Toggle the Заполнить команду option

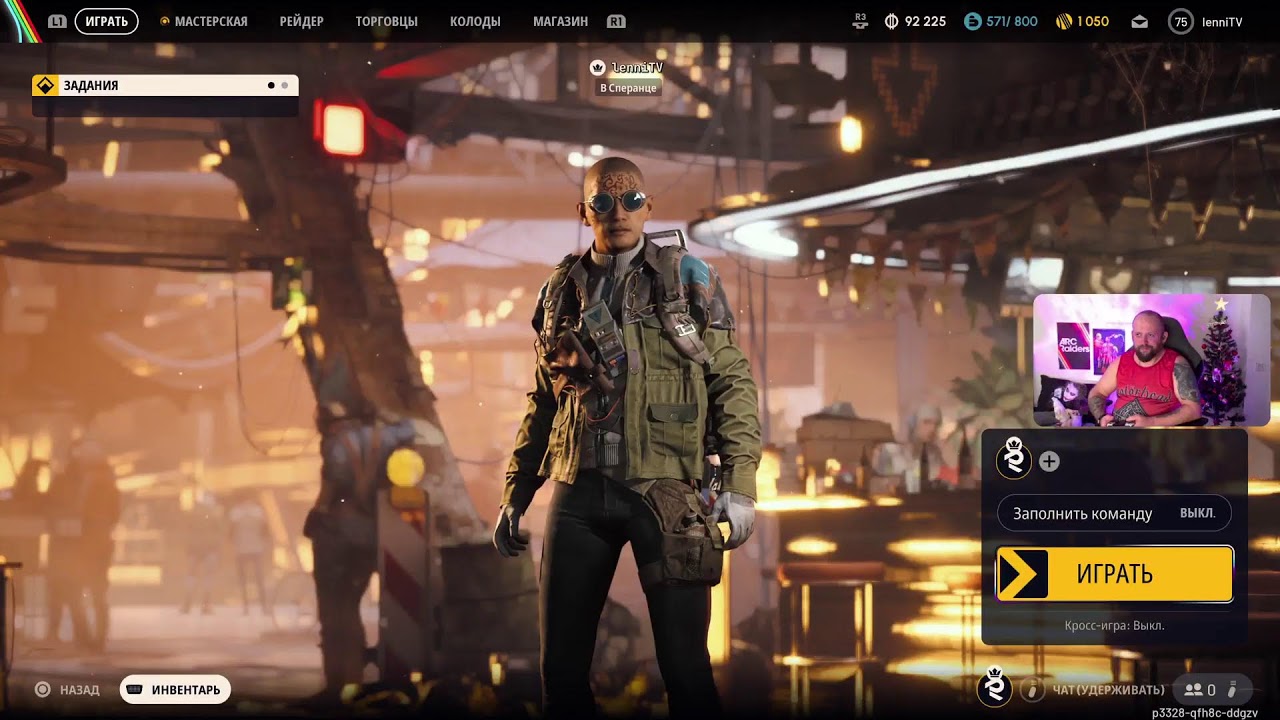1114,513
